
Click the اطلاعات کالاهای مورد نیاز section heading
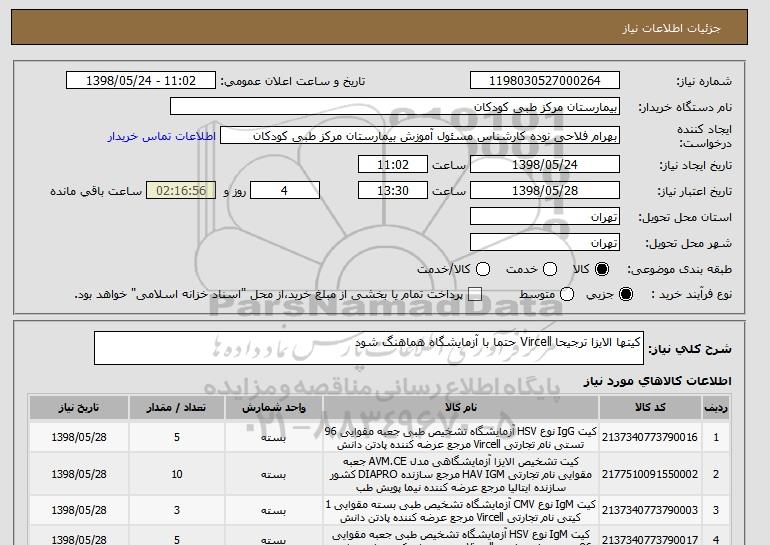click(x=657, y=381)
